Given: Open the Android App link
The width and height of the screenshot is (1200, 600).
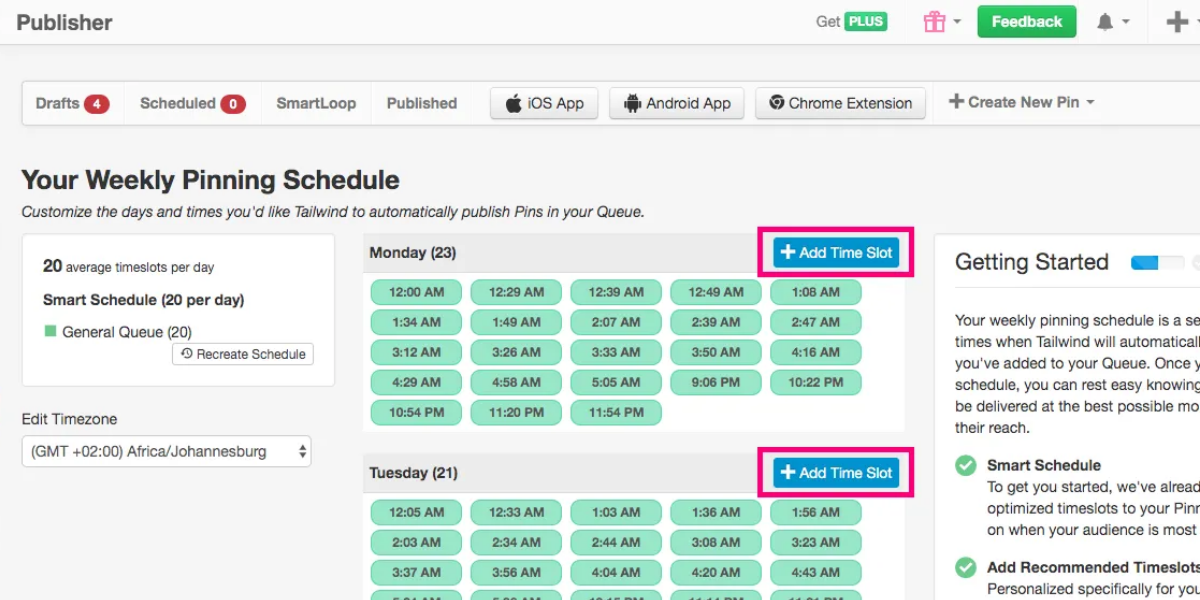Looking at the screenshot, I should tap(676, 103).
